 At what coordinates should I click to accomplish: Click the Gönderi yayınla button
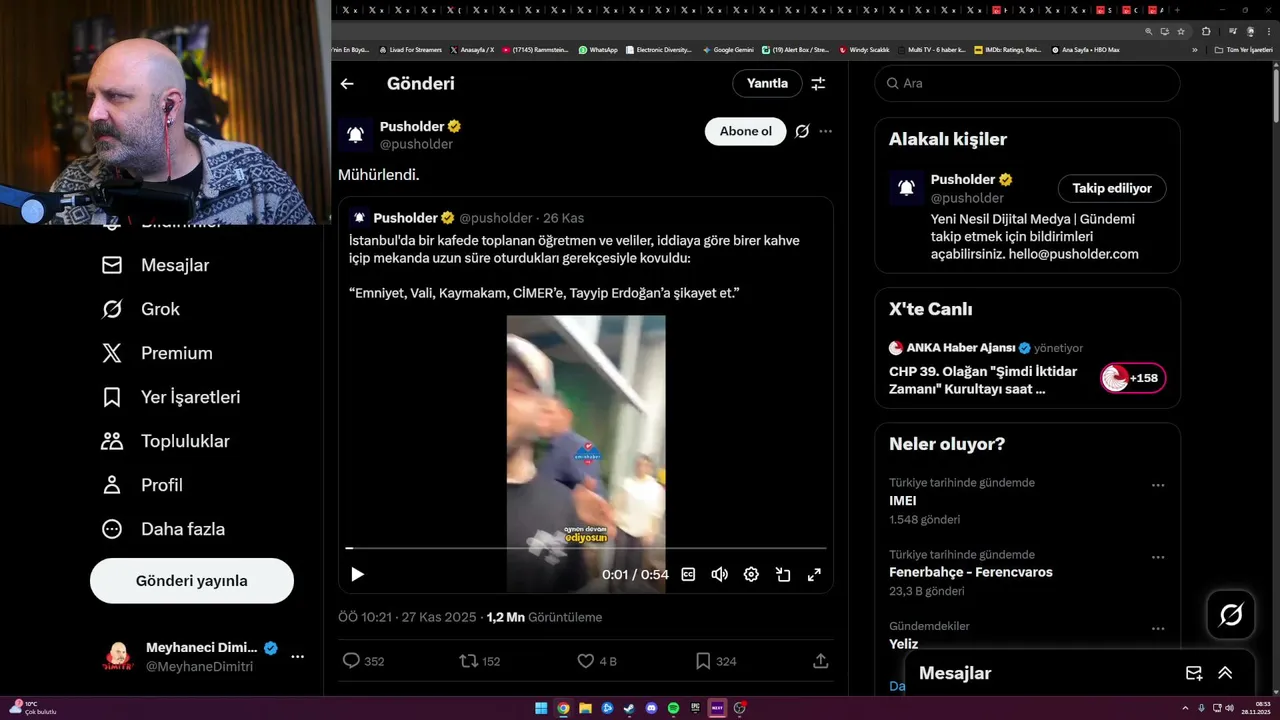coord(192,581)
